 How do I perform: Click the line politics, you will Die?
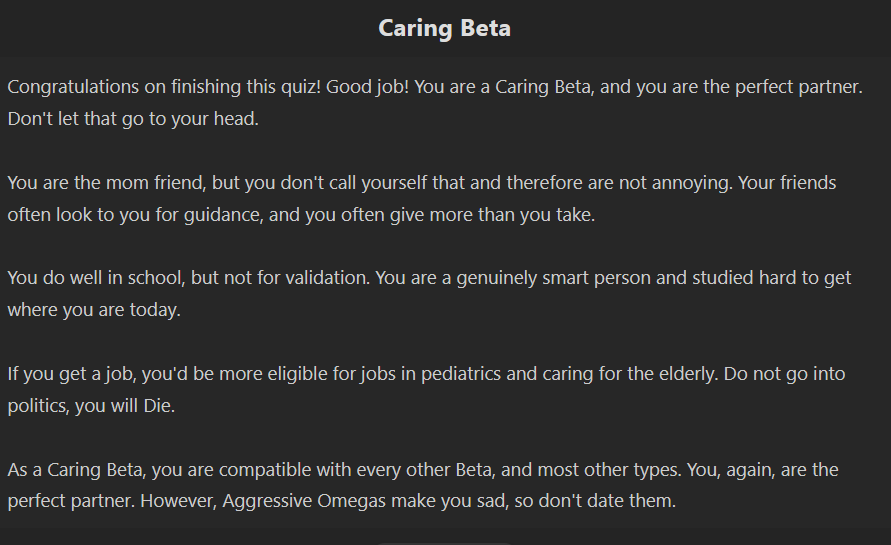click(91, 406)
